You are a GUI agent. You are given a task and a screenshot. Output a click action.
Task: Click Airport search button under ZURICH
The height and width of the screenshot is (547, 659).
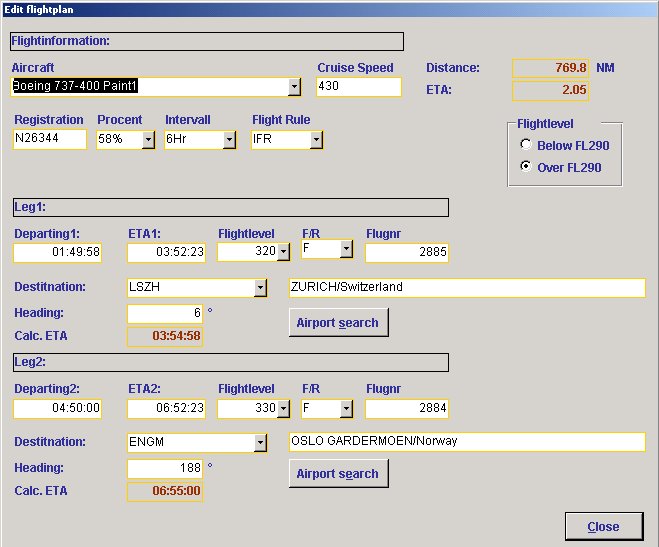(x=338, y=322)
